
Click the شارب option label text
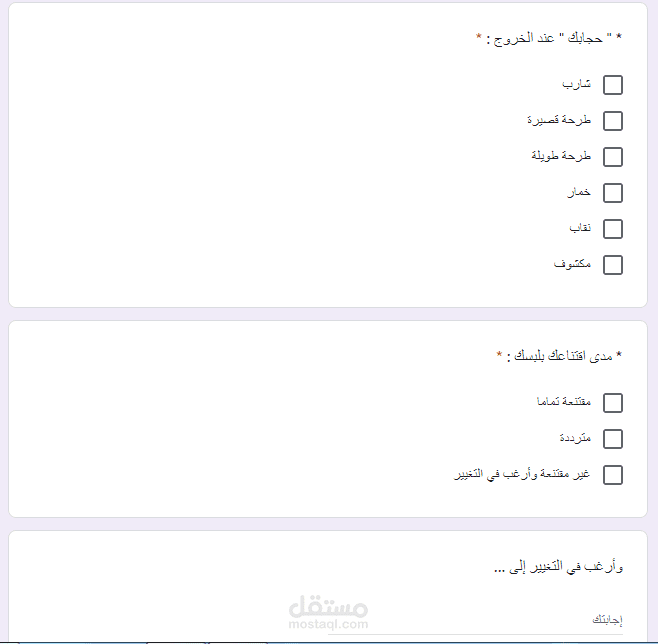(577, 85)
